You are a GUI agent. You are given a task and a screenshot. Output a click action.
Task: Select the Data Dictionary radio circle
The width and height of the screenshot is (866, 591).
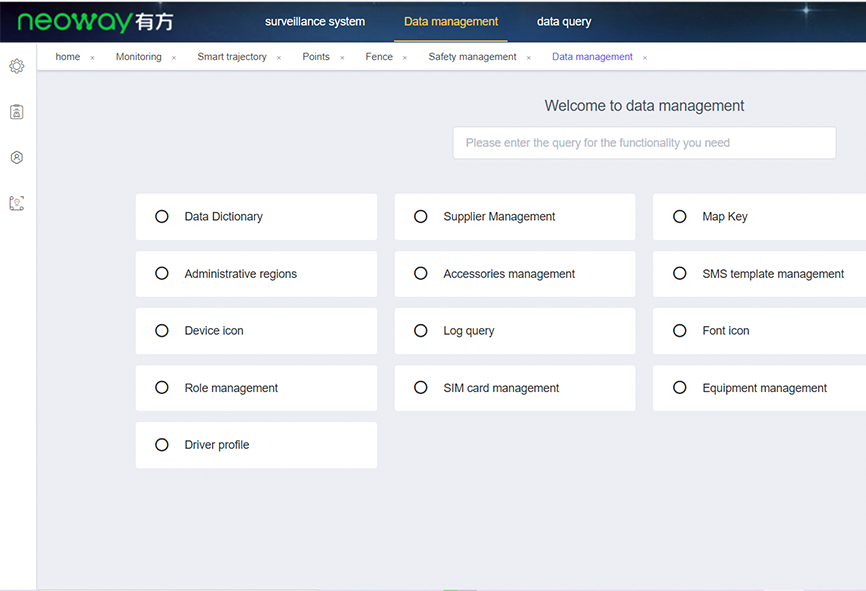162,217
